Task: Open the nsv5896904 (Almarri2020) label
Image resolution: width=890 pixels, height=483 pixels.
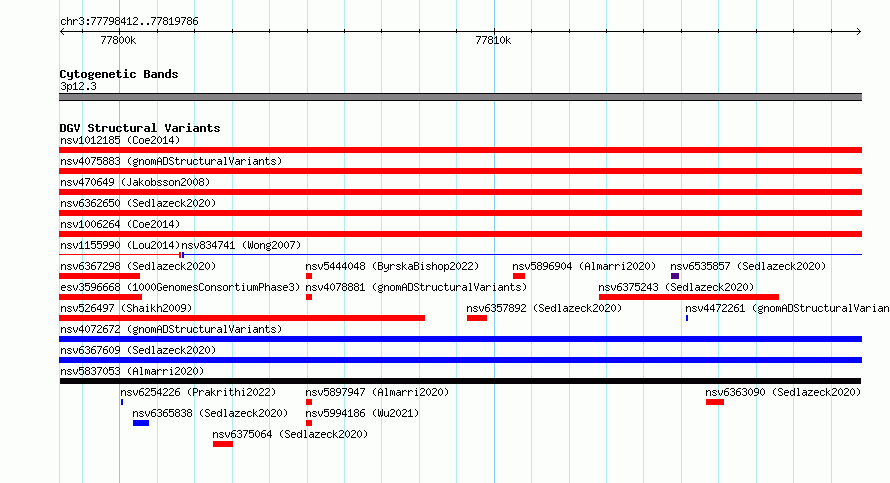Action: tap(584, 266)
